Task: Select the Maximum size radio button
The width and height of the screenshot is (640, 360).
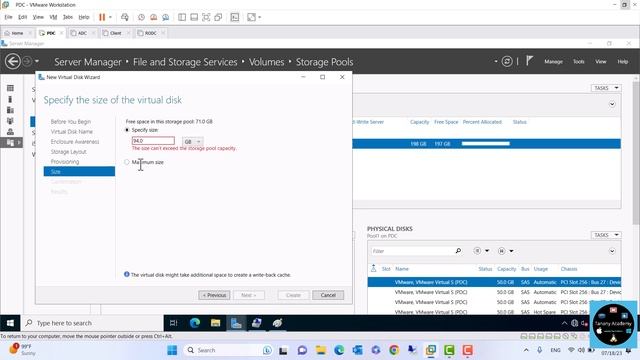Action: 127,162
